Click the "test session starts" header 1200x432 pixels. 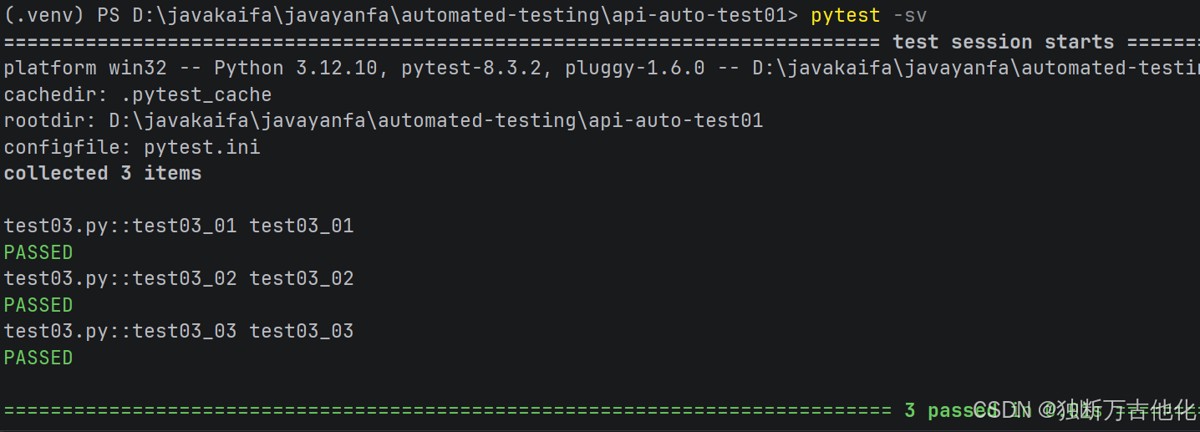(x=1003, y=42)
